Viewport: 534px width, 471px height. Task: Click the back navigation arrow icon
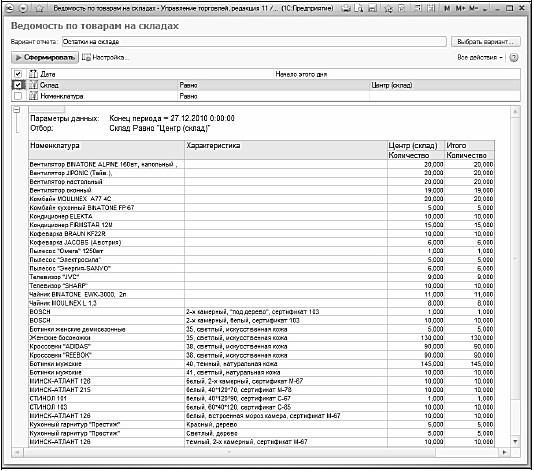[10, 9]
